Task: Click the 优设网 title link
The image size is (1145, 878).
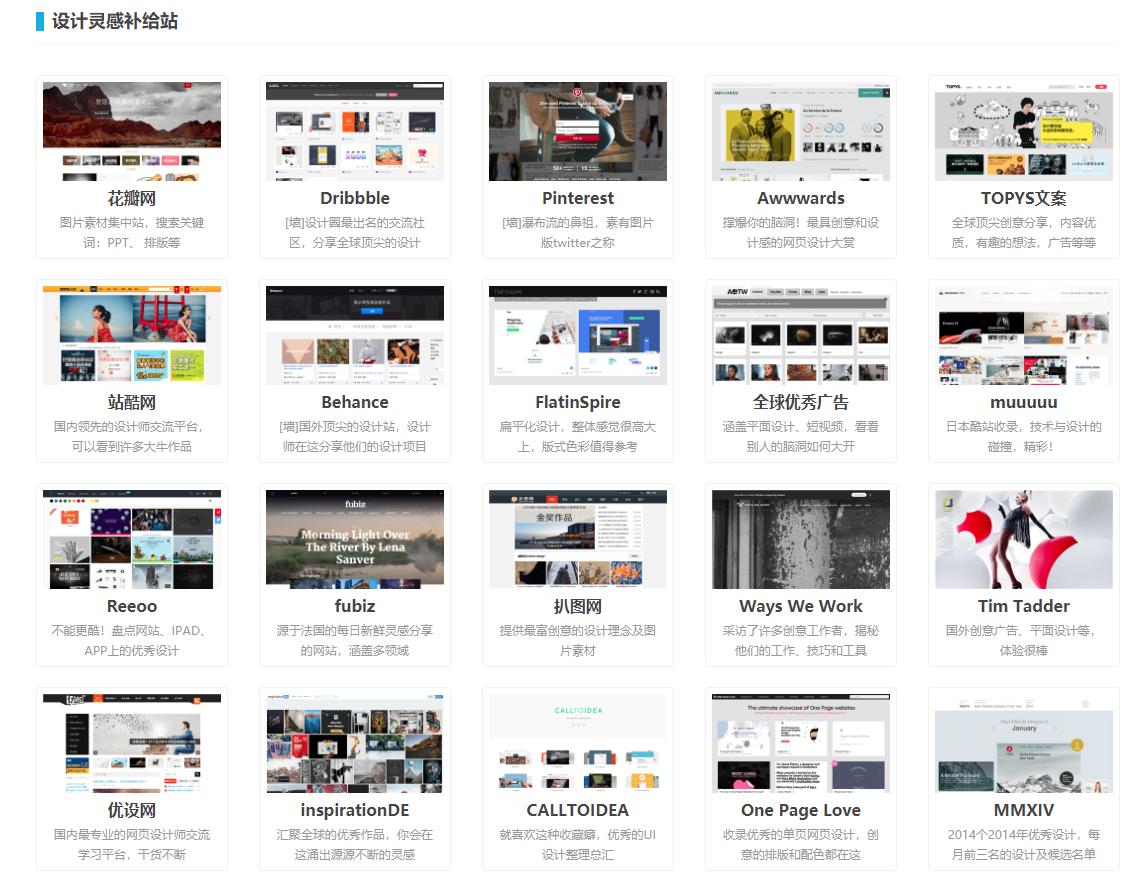Action: [x=131, y=810]
